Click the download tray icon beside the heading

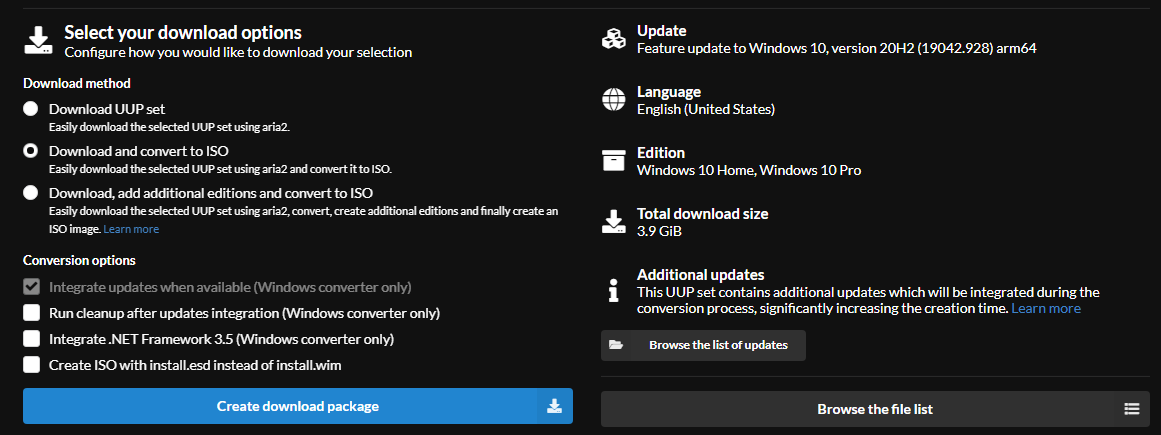point(38,41)
